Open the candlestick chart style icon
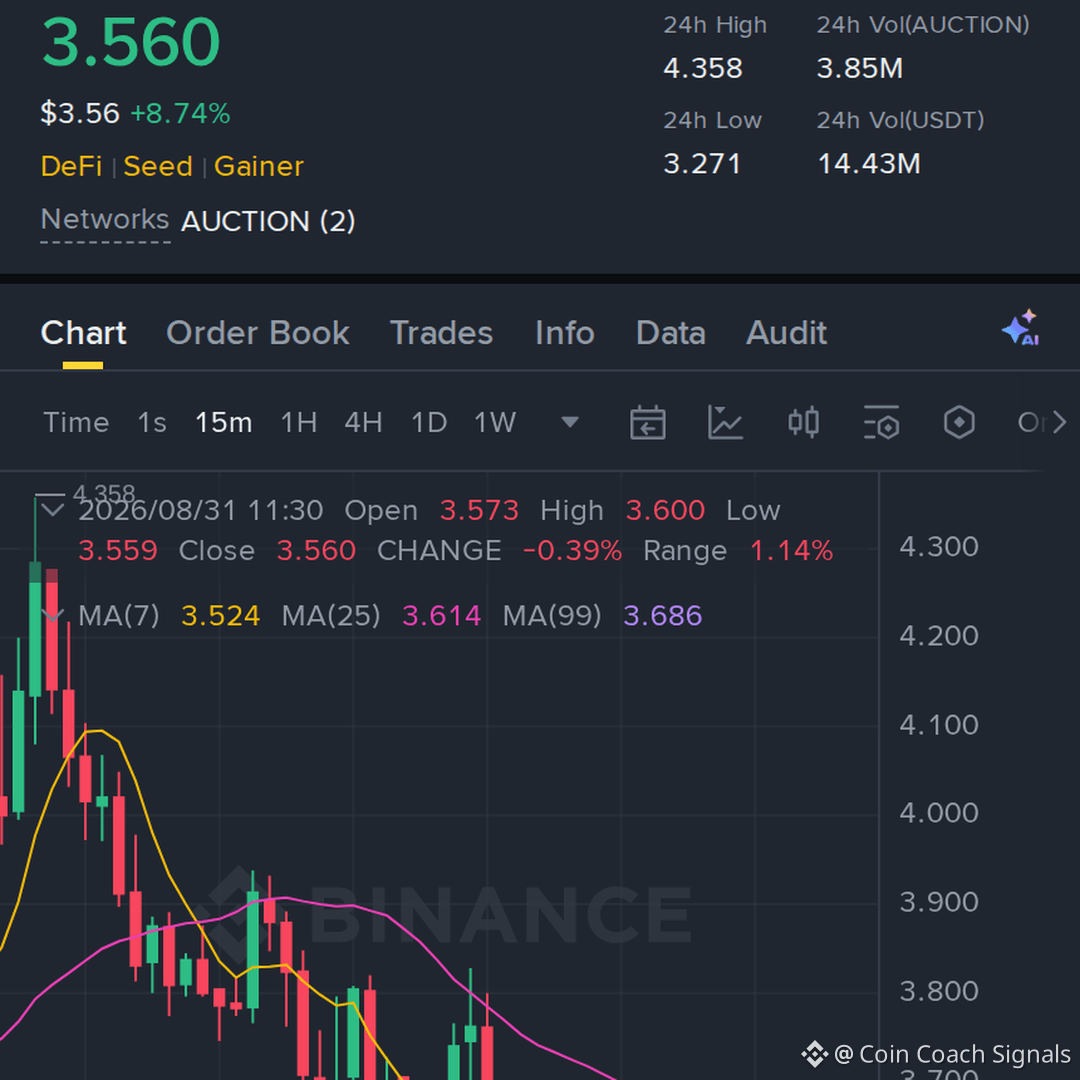 pyautogui.click(x=803, y=422)
